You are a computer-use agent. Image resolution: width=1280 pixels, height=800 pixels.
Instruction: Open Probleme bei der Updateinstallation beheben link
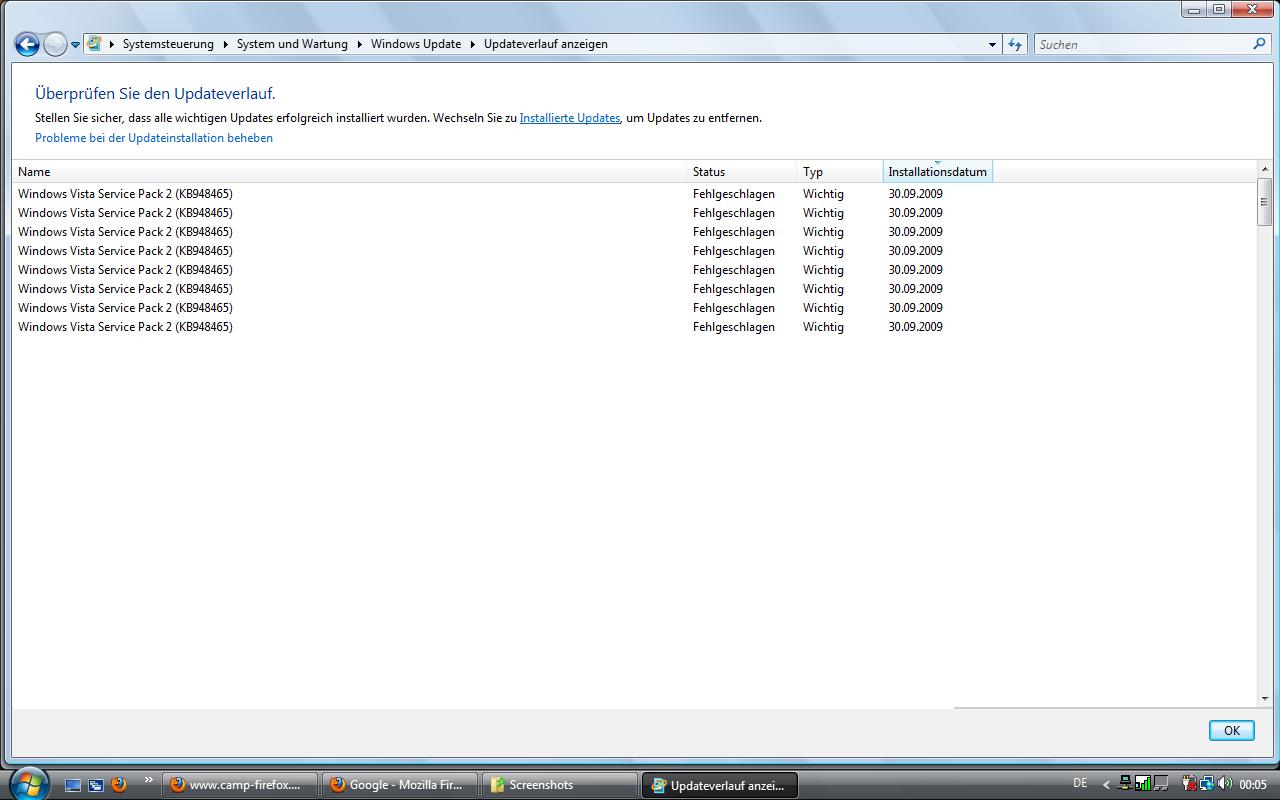tap(154, 138)
